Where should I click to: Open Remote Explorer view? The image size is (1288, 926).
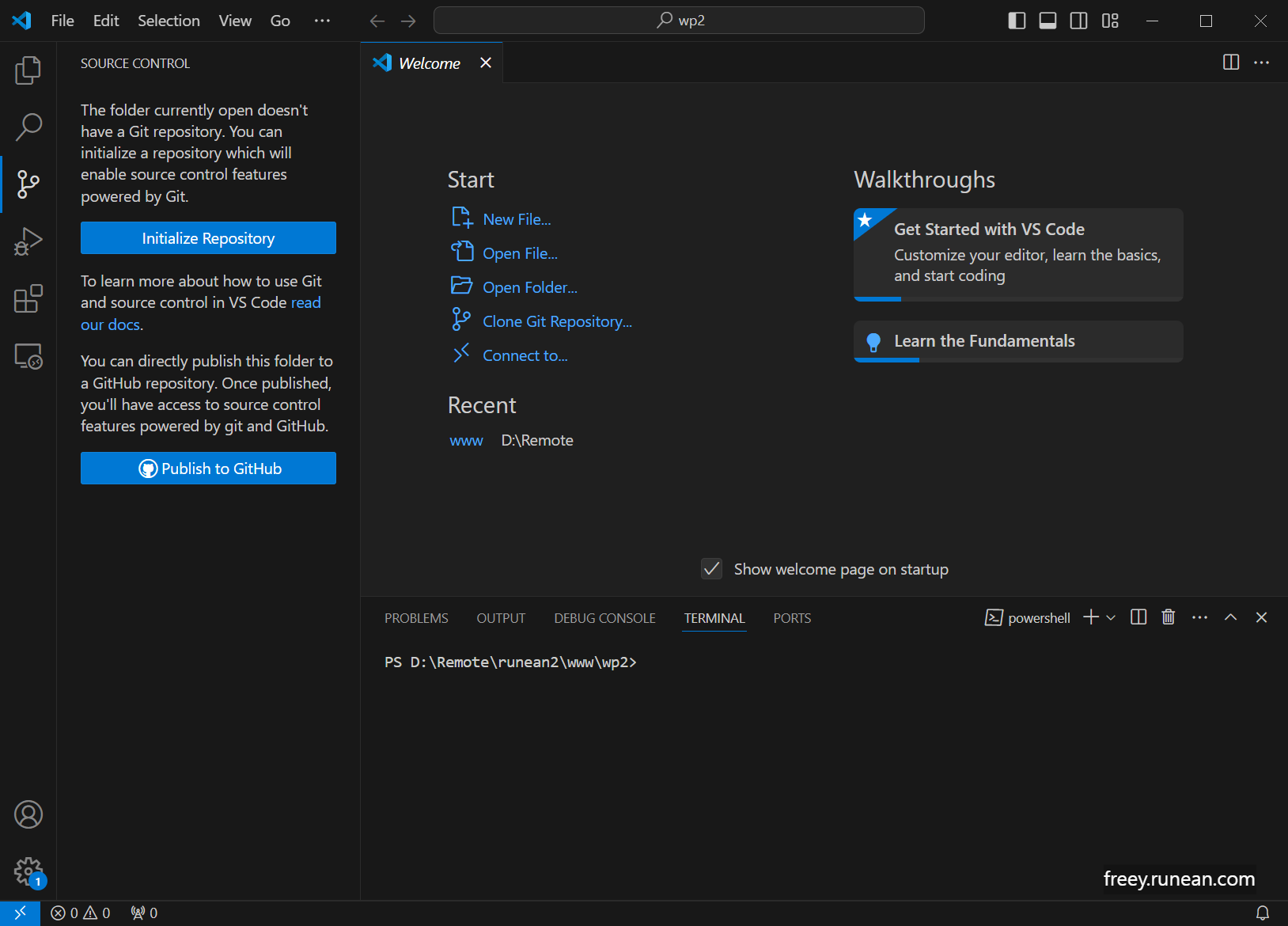click(28, 356)
